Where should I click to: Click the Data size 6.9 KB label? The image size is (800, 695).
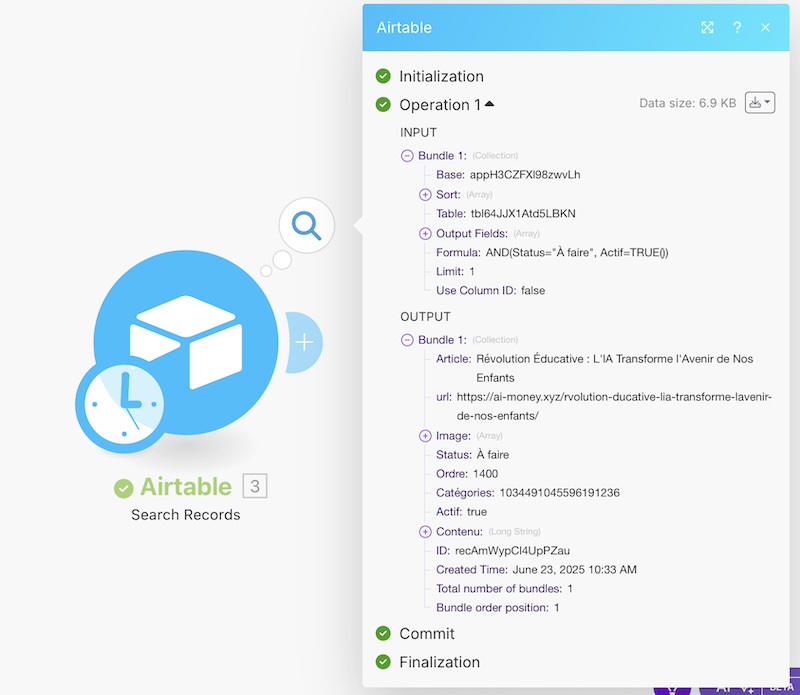tap(687, 103)
